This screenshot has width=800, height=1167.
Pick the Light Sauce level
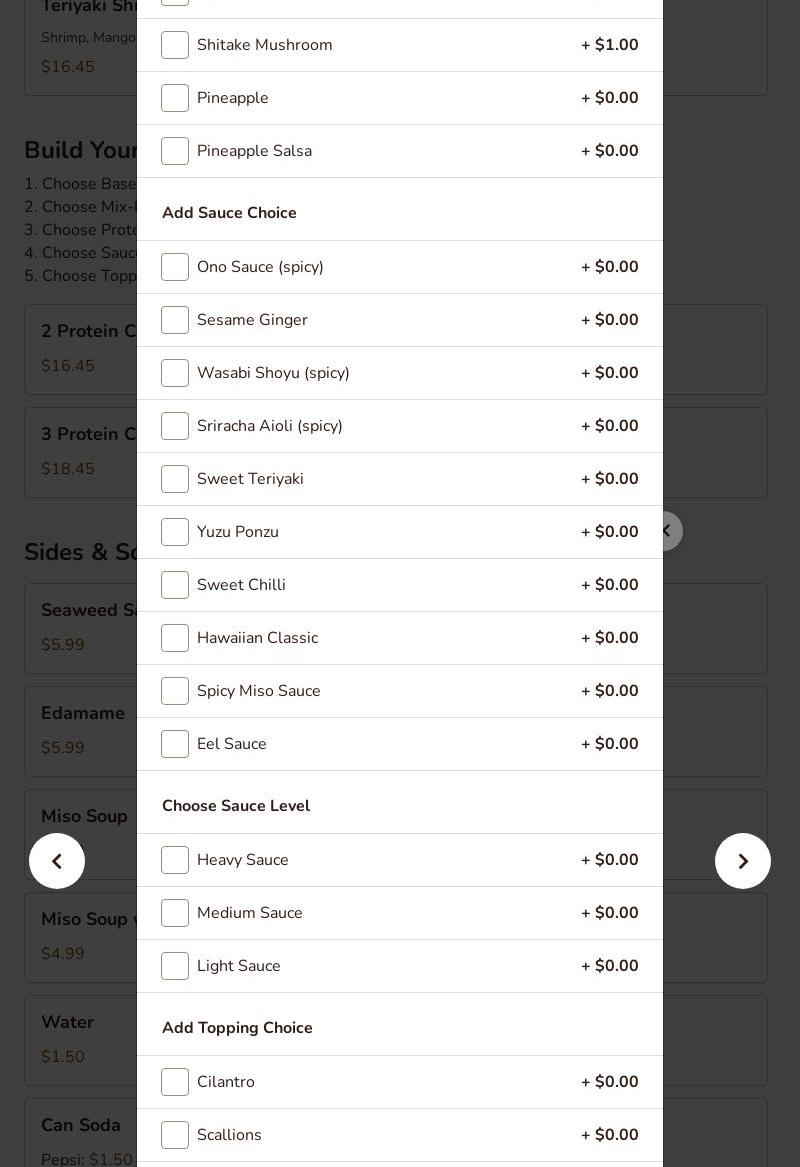click(x=175, y=966)
